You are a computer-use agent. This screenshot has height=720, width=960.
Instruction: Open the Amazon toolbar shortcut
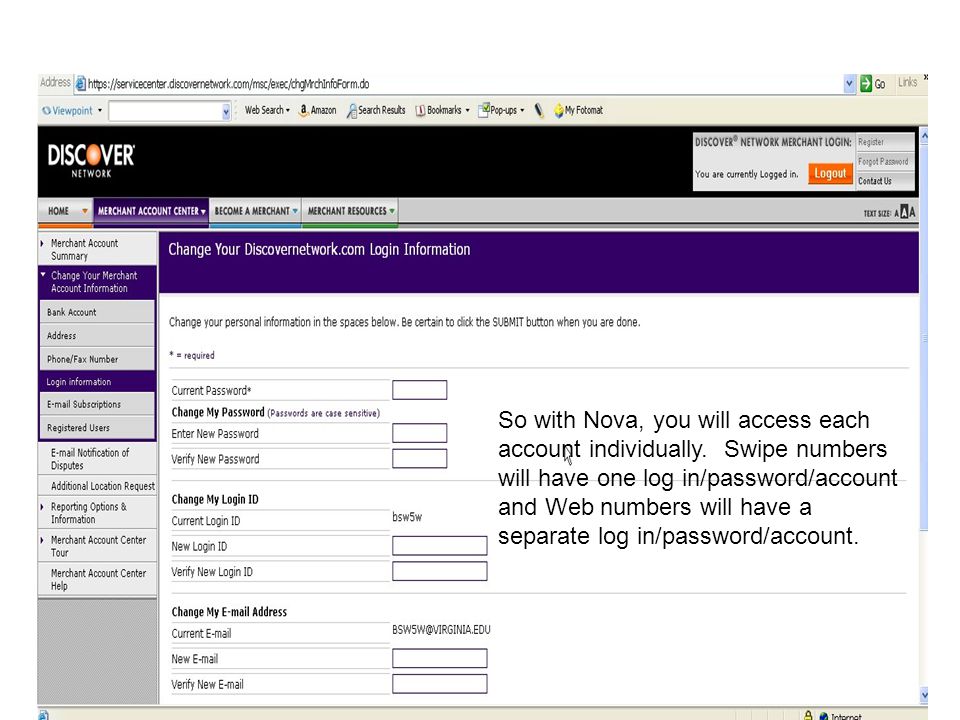317,110
